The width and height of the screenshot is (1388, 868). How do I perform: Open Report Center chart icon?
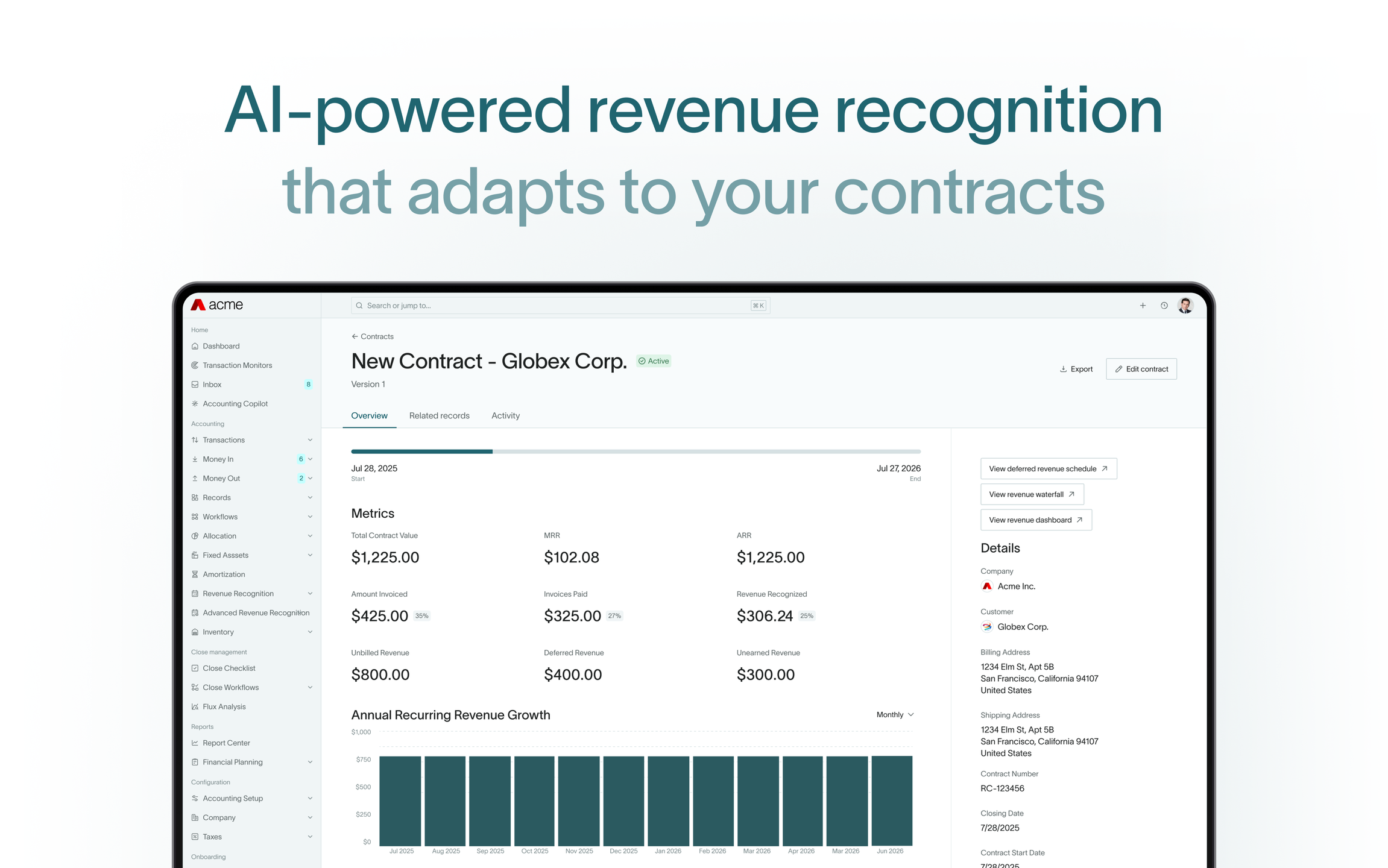(x=195, y=743)
